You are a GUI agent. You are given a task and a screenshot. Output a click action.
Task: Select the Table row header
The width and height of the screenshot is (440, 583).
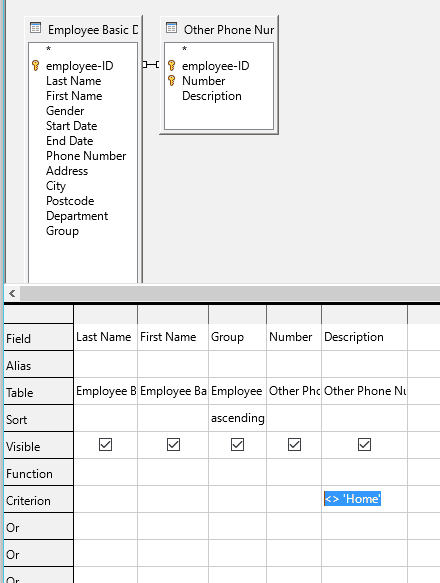coord(39,391)
